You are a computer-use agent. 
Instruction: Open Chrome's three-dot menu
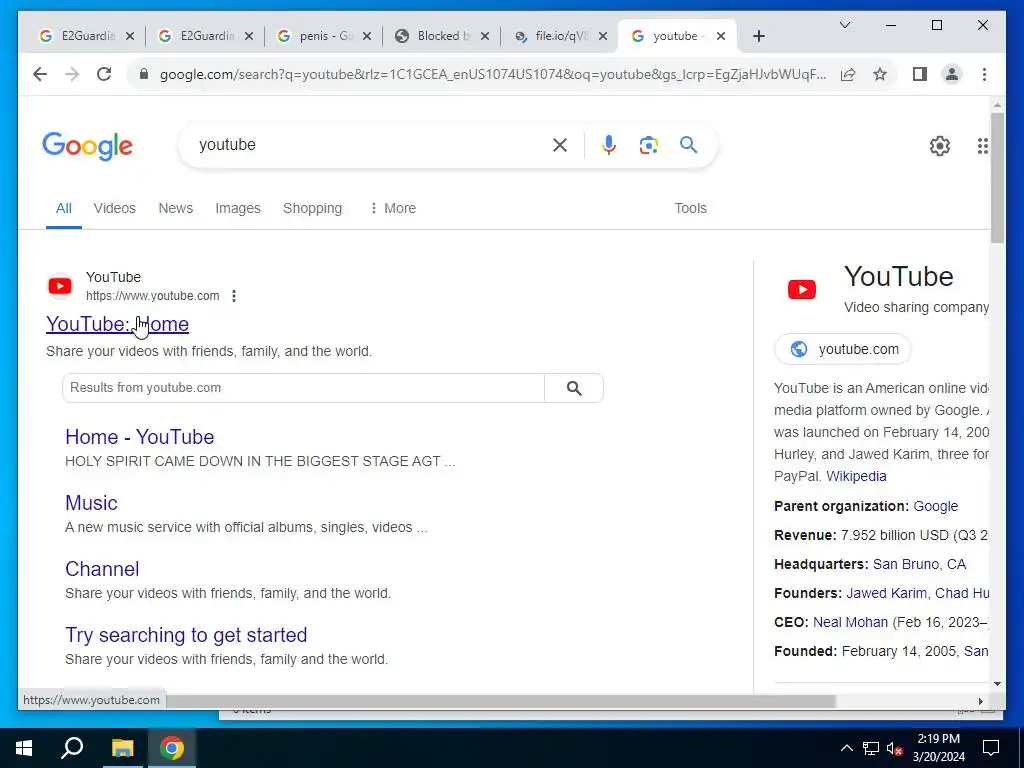984,74
